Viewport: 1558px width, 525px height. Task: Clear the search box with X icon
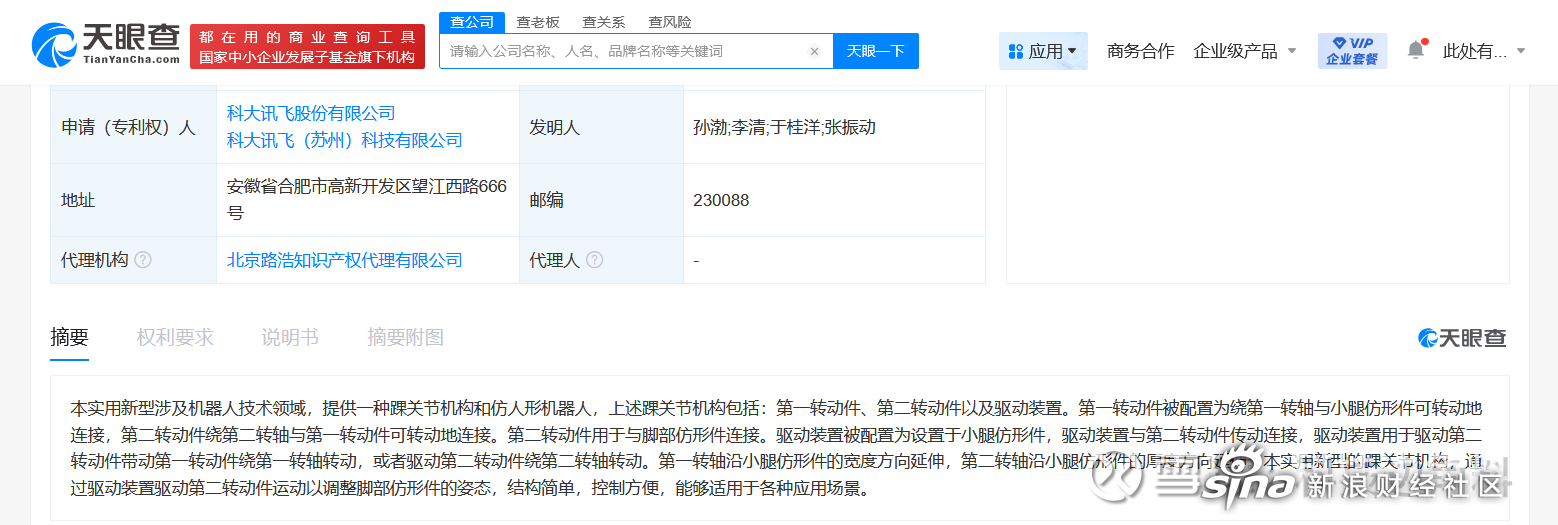pos(814,51)
